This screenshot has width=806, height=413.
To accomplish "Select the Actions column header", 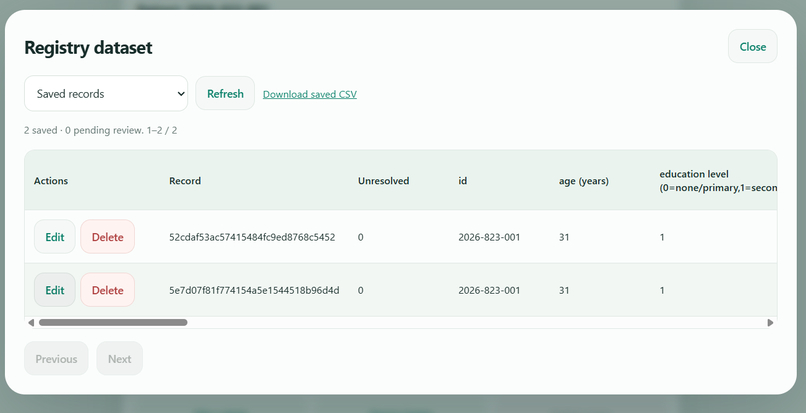I will coord(51,181).
